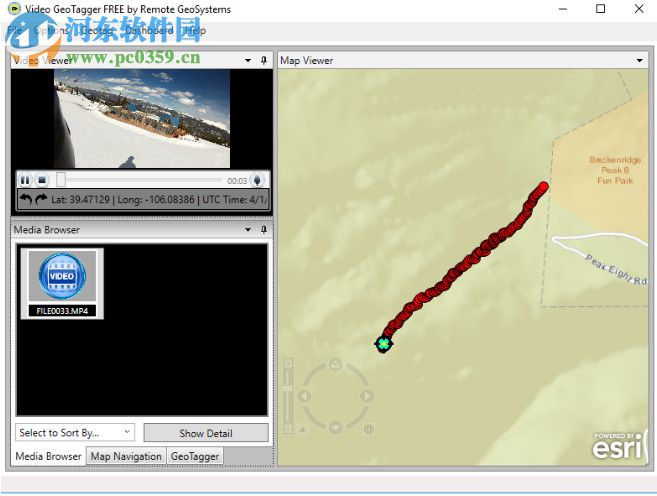Click the Peak Eight Rd map label
Image resolution: width=657 pixels, height=496 pixels.
pos(616,269)
